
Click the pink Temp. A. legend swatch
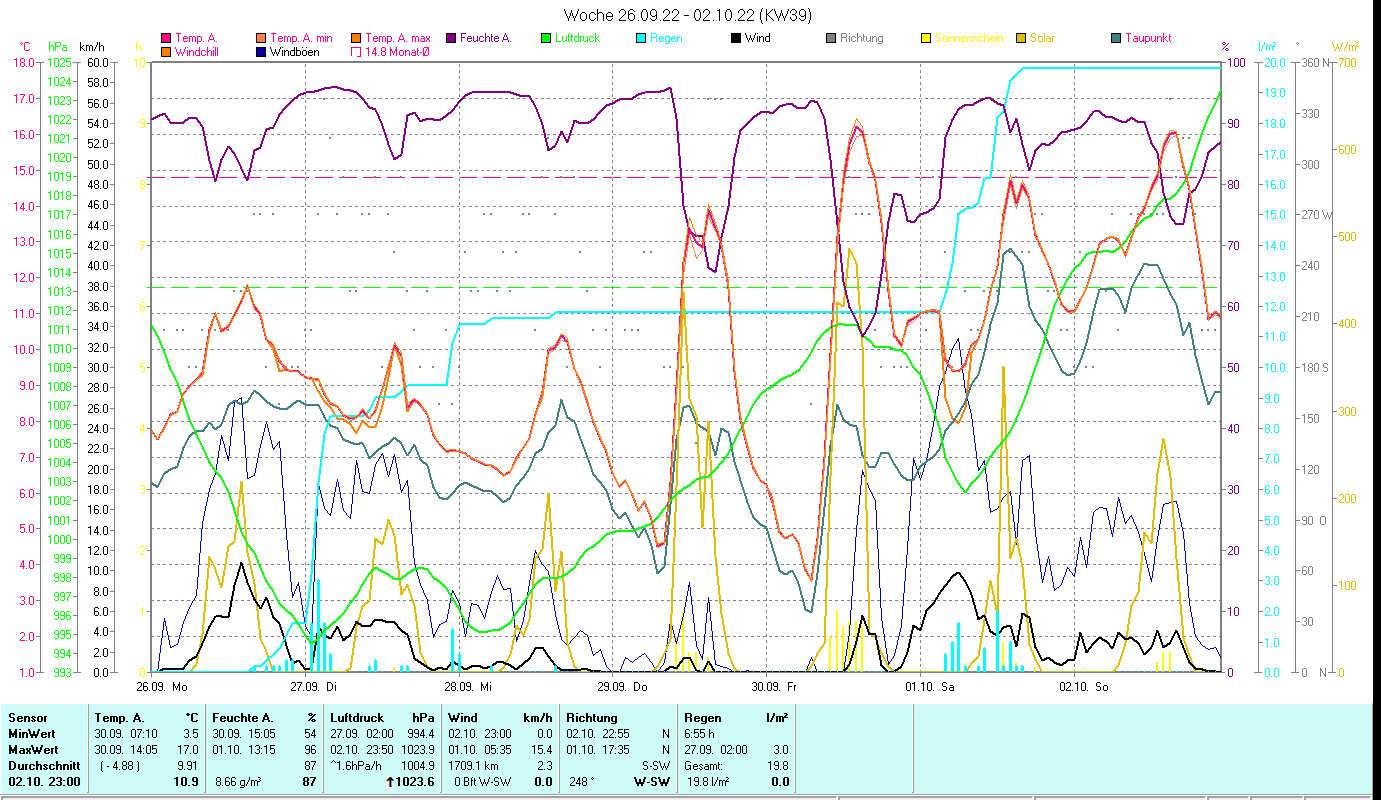pos(166,38)
